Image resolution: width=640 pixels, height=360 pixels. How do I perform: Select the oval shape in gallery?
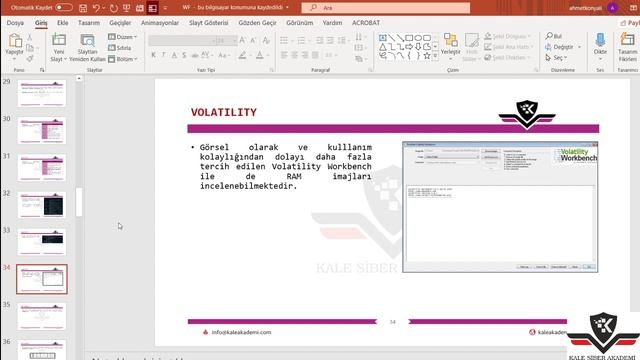(x=418, y=38)
